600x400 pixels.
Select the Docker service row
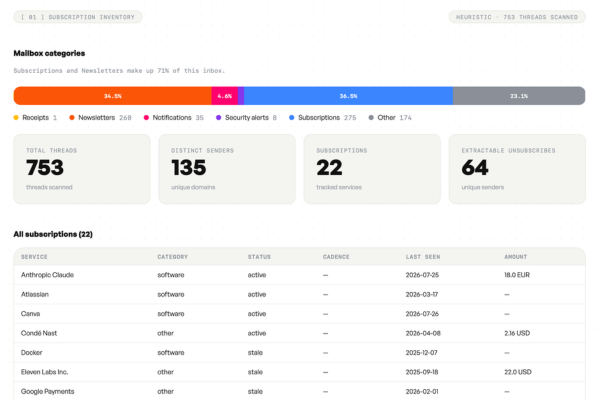point(299,353)
